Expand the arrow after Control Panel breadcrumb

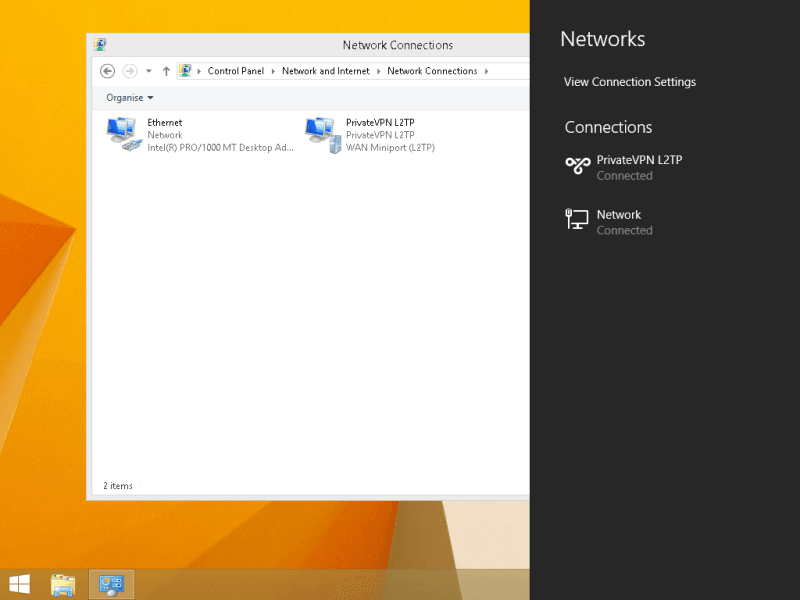coord(273,71)
